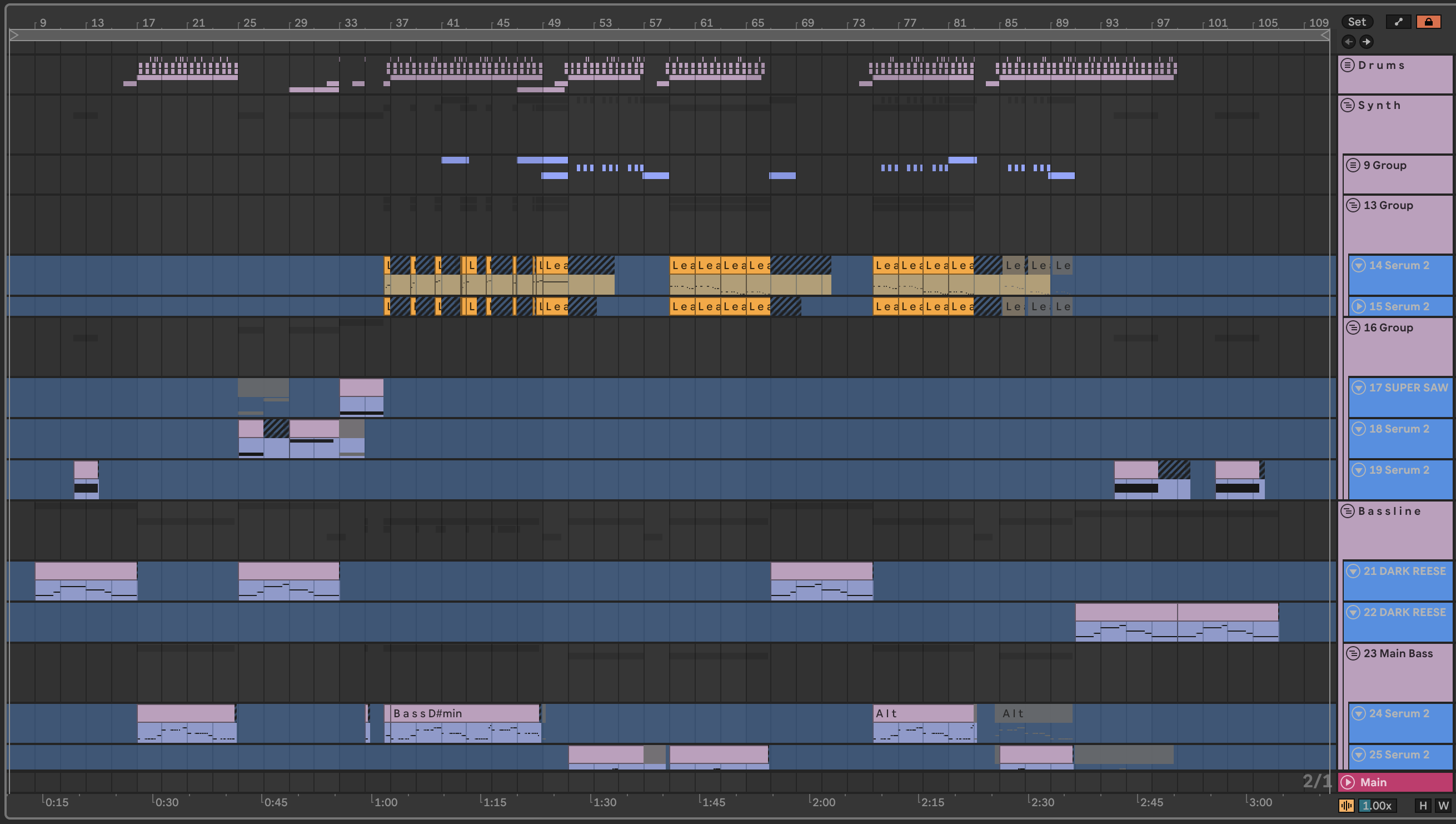
Task: Click the 1:00 mark on time ruler
Action: (386, 802)
